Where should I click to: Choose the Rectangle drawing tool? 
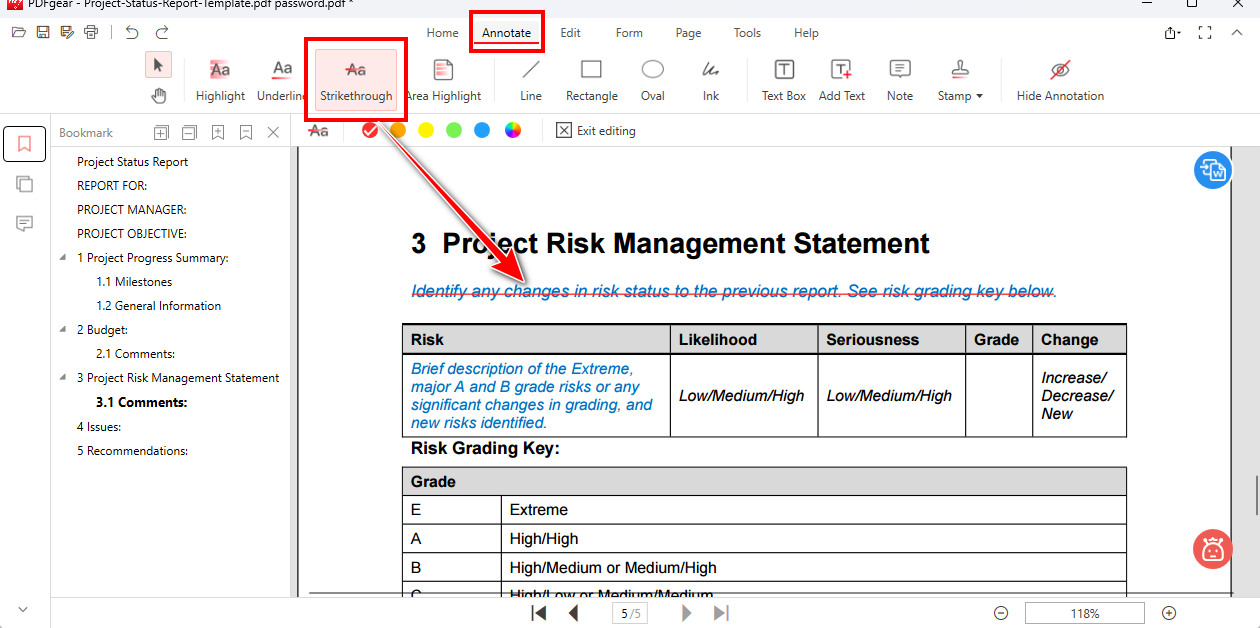pyautogui.click(x=591, y=80)
